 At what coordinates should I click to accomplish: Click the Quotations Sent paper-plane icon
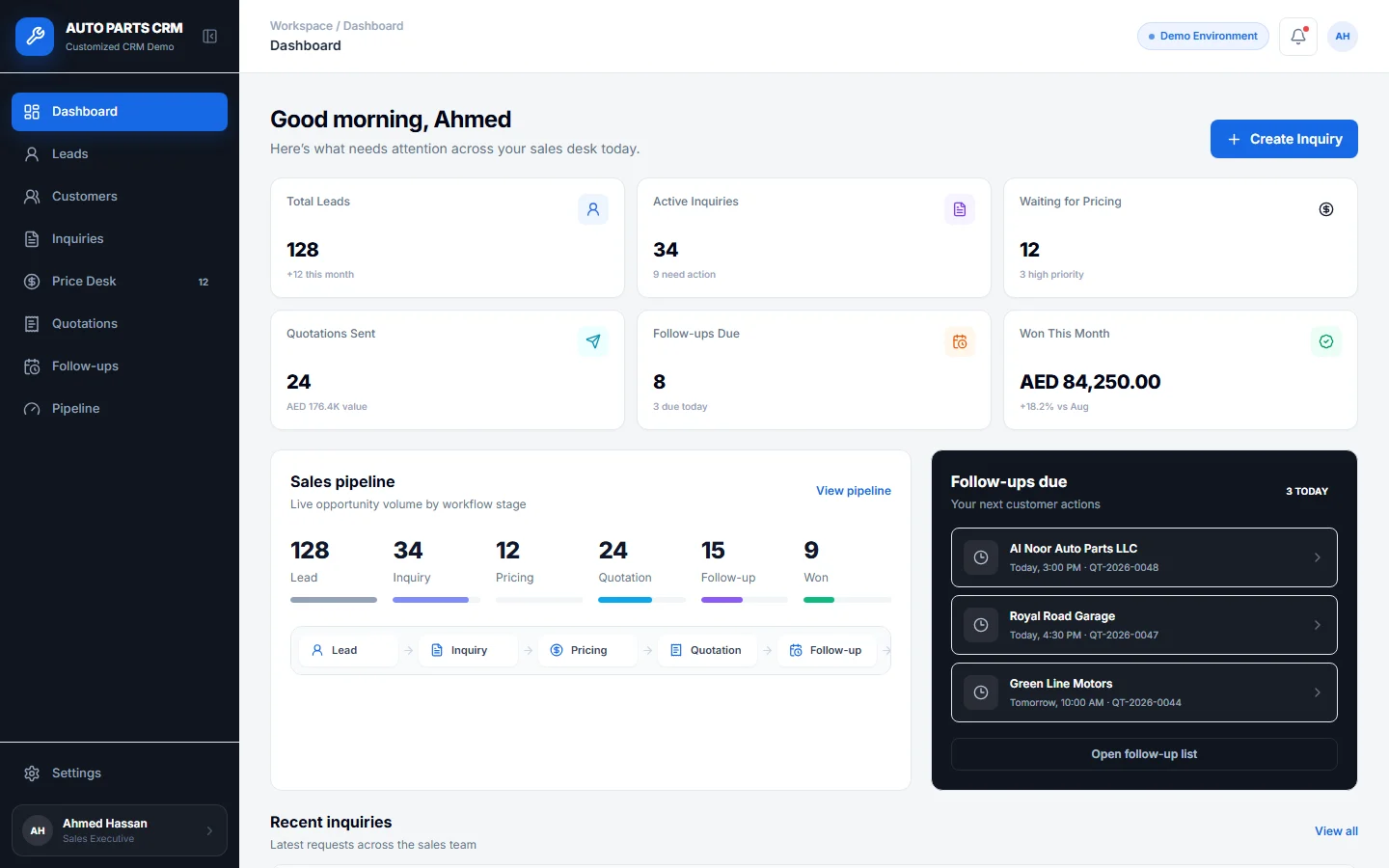point(593,341)
